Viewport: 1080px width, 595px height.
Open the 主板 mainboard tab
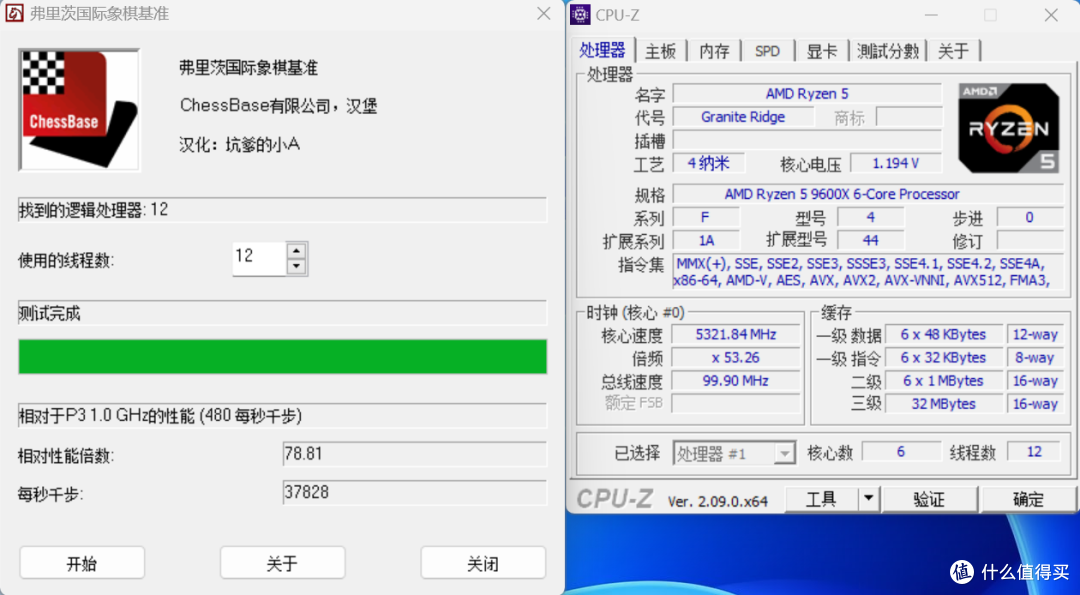click(661, 51)
